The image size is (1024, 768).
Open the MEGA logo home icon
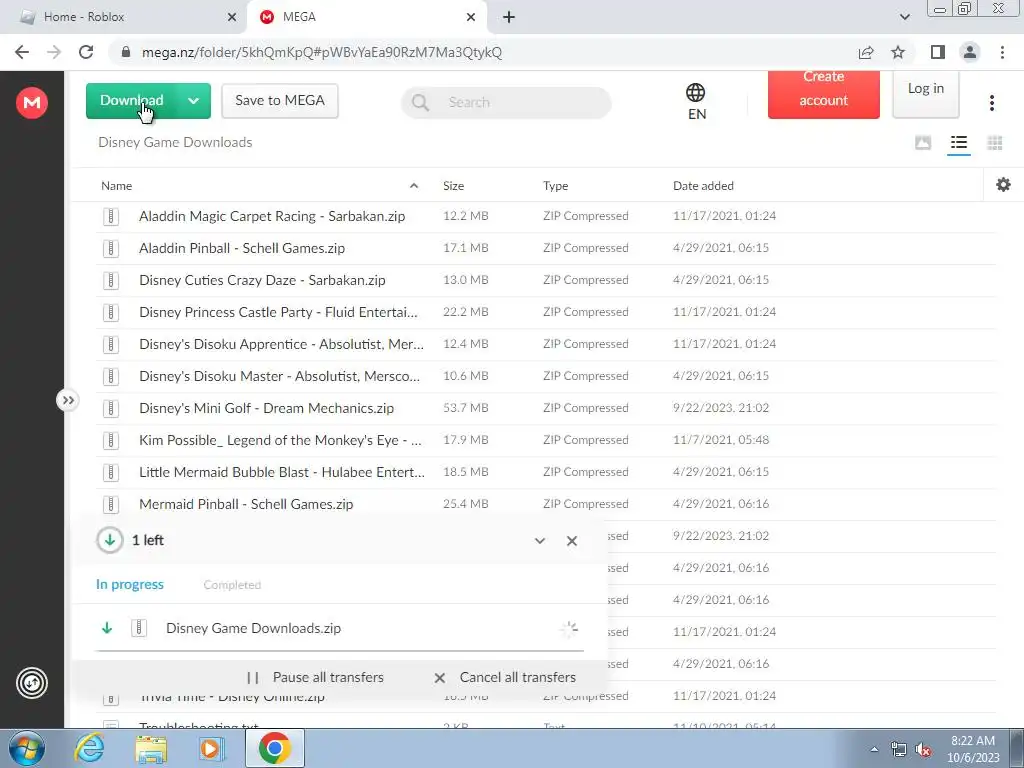(x=31, y=103)
